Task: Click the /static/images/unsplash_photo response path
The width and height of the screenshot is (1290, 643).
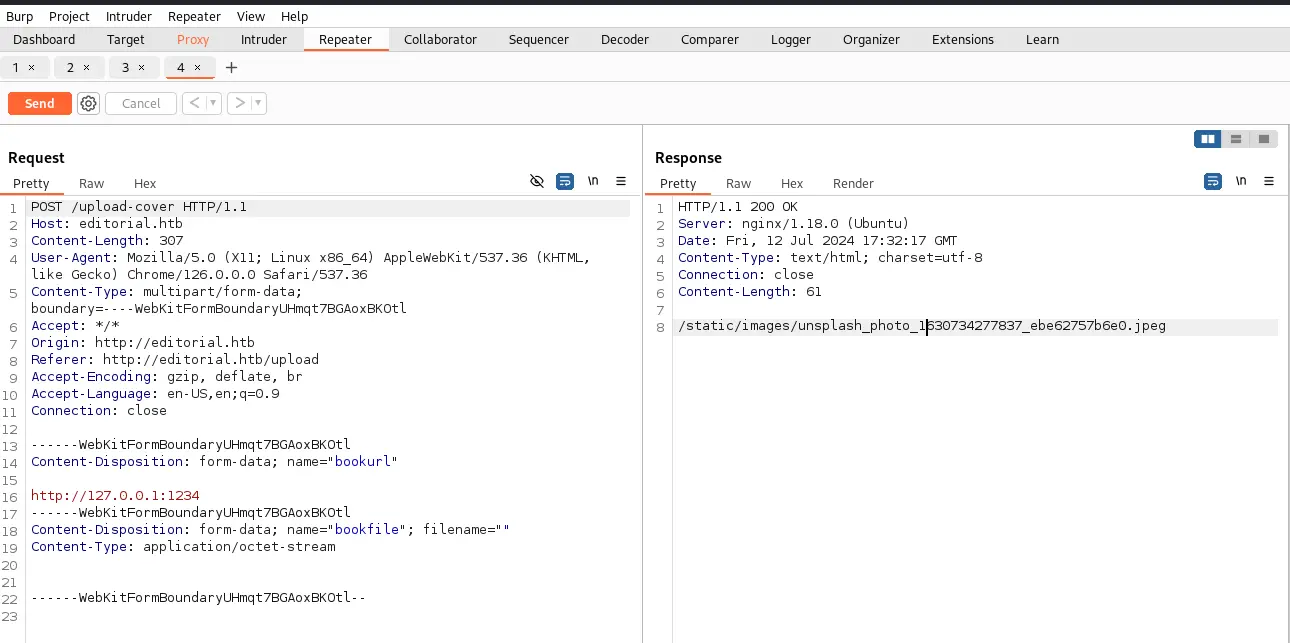Action: [x=922, y=326]
